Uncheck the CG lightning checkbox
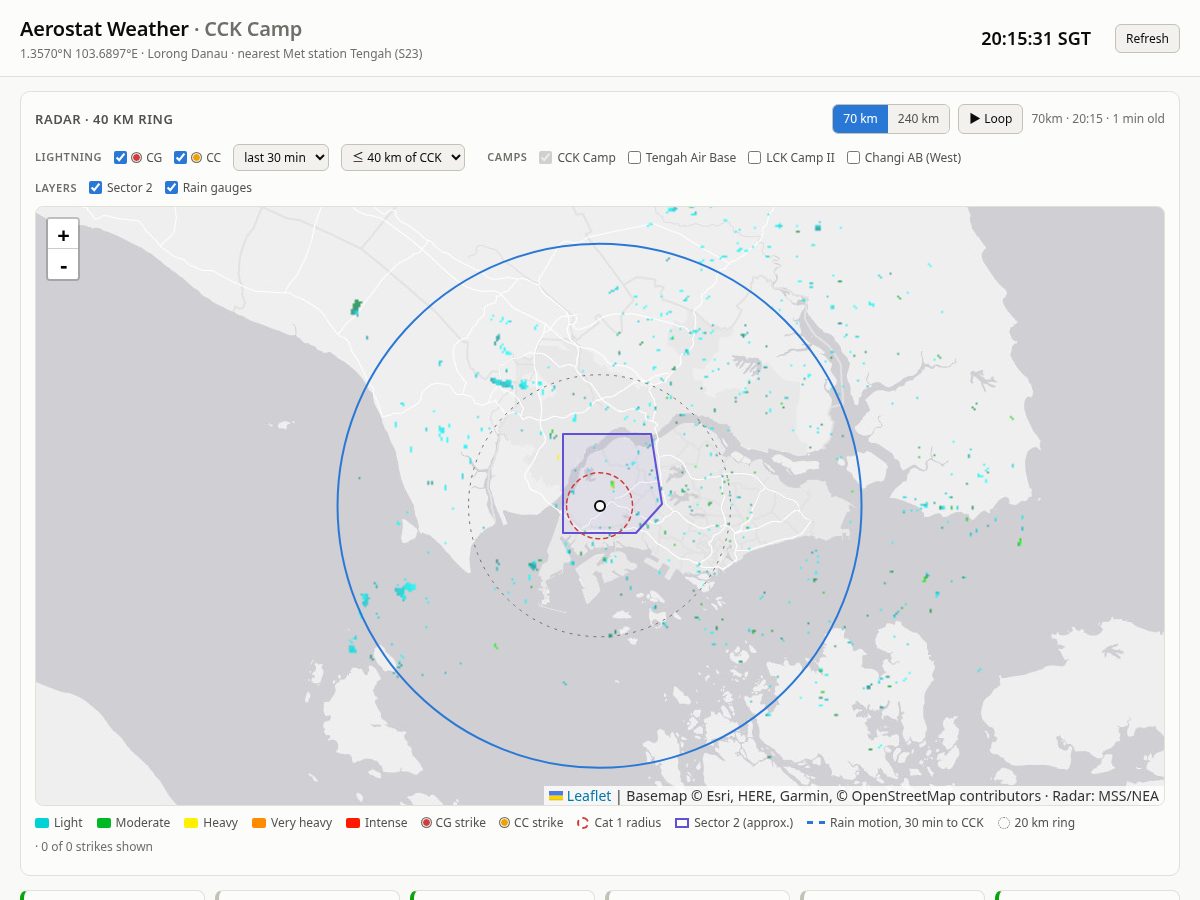Screen dimensions: 1200x900 [x=121, y=157]
